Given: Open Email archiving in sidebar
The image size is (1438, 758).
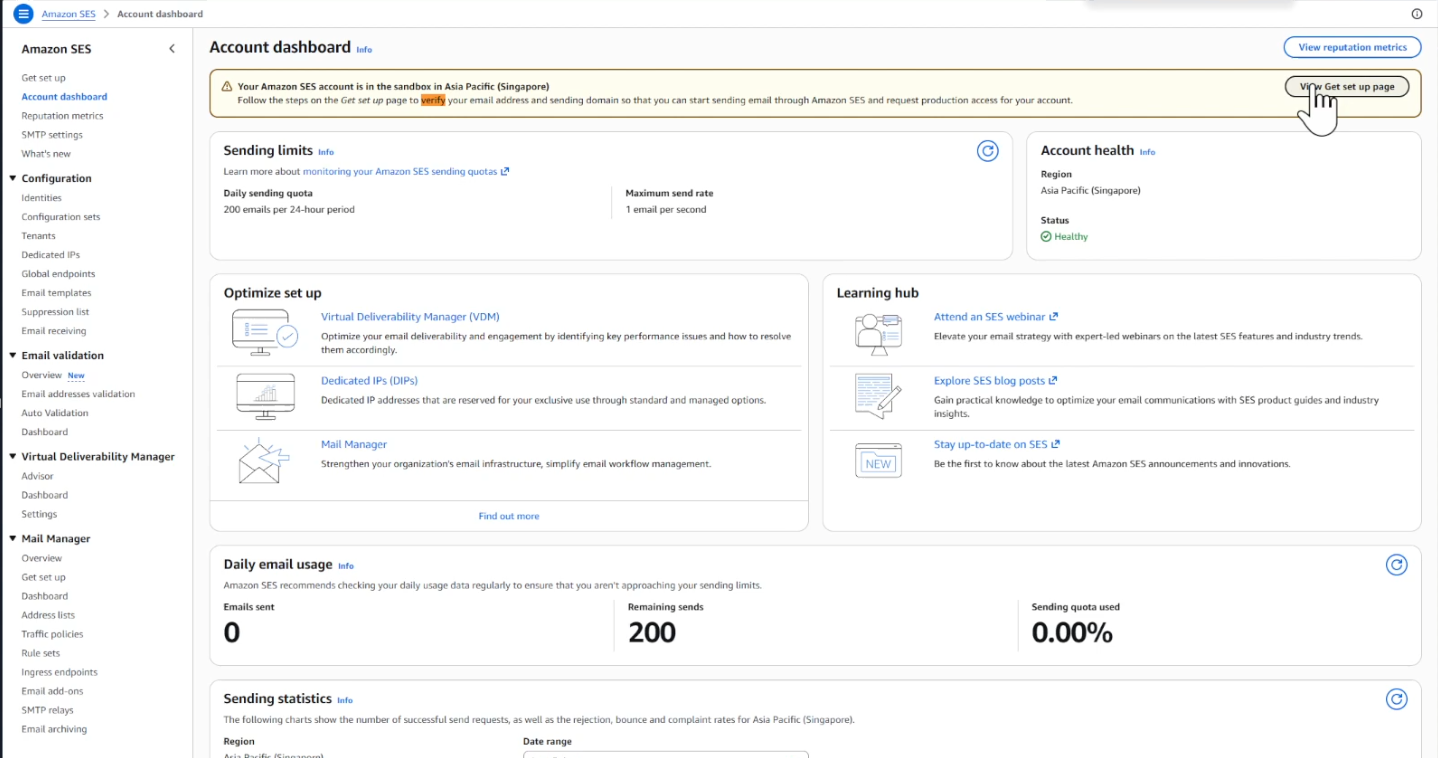Looking at the screenshot, I should pos(54,729).
